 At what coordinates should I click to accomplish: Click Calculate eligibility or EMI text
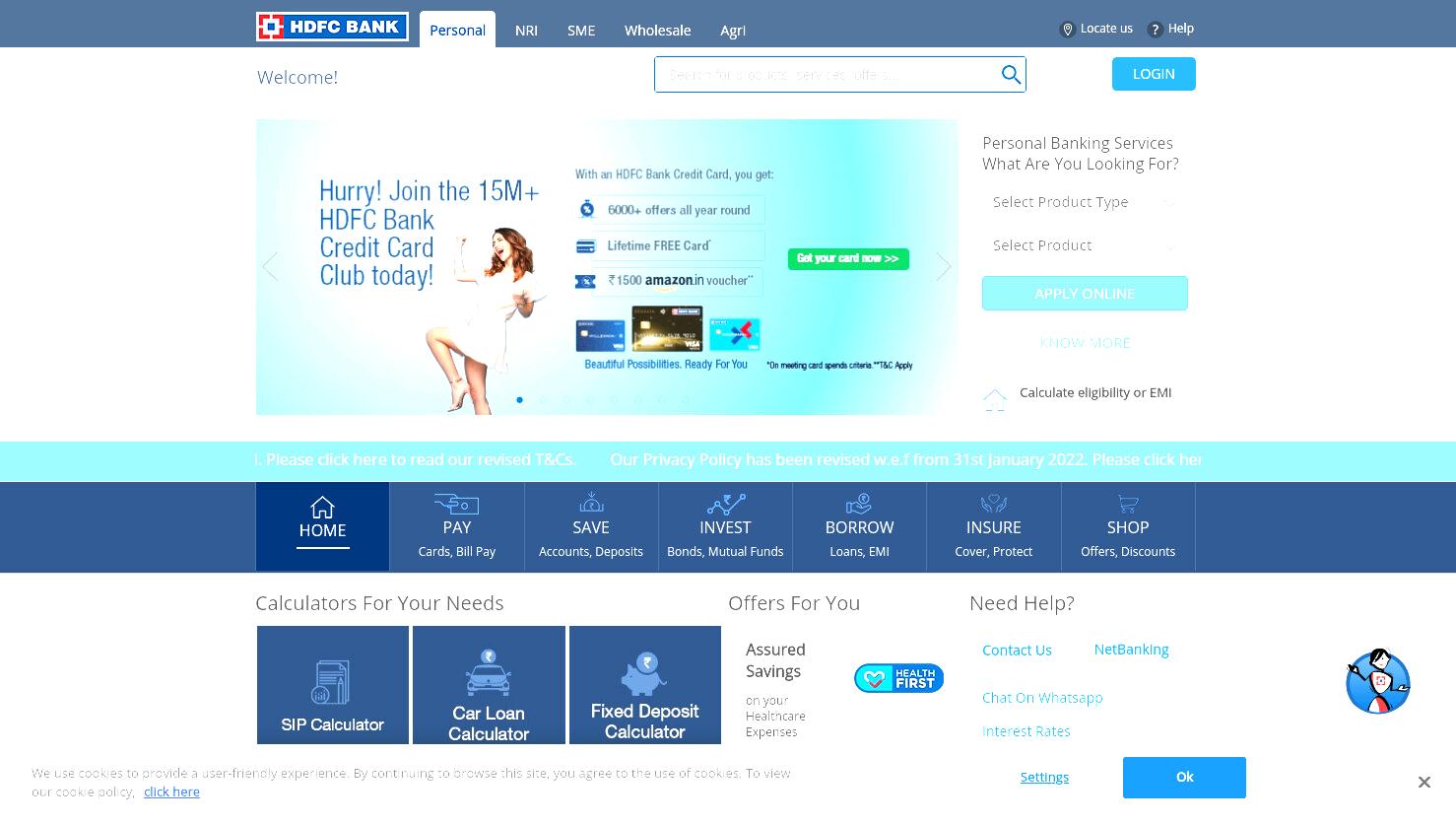tap(1095, 392)
